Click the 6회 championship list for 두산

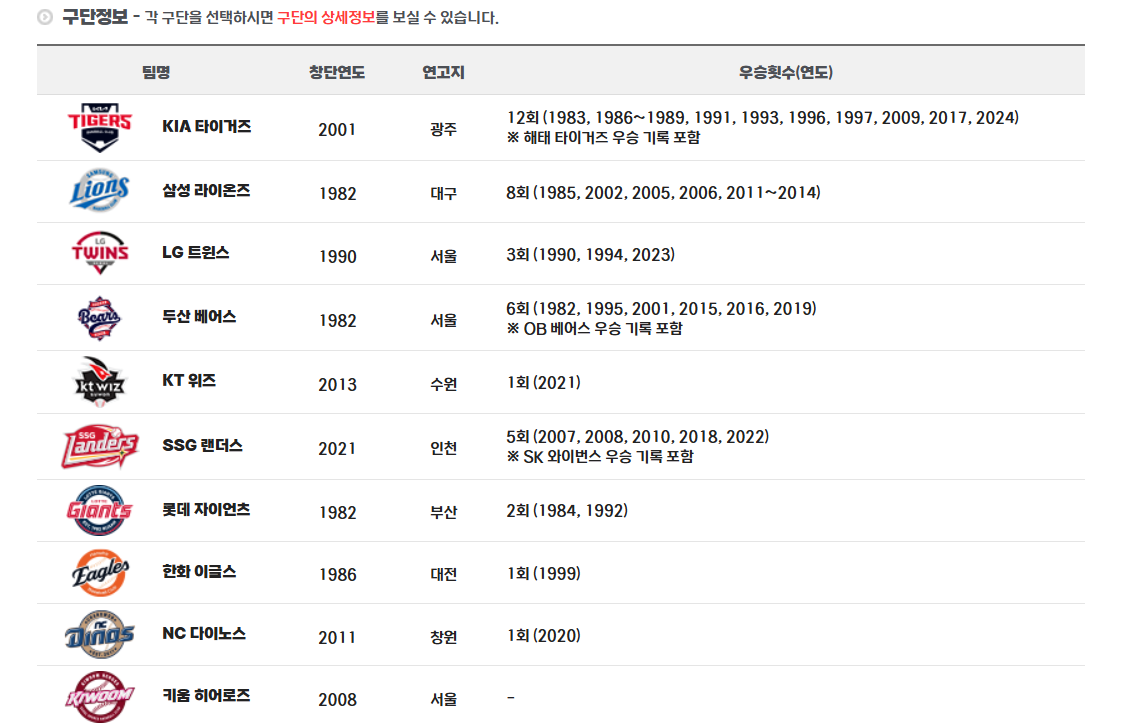(661, 309)
